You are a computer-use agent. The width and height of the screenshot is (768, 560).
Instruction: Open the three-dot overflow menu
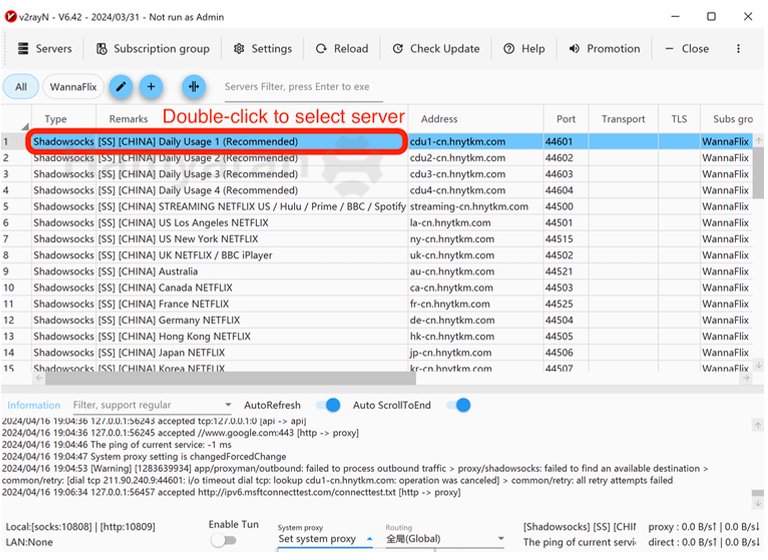click(738, 48)
